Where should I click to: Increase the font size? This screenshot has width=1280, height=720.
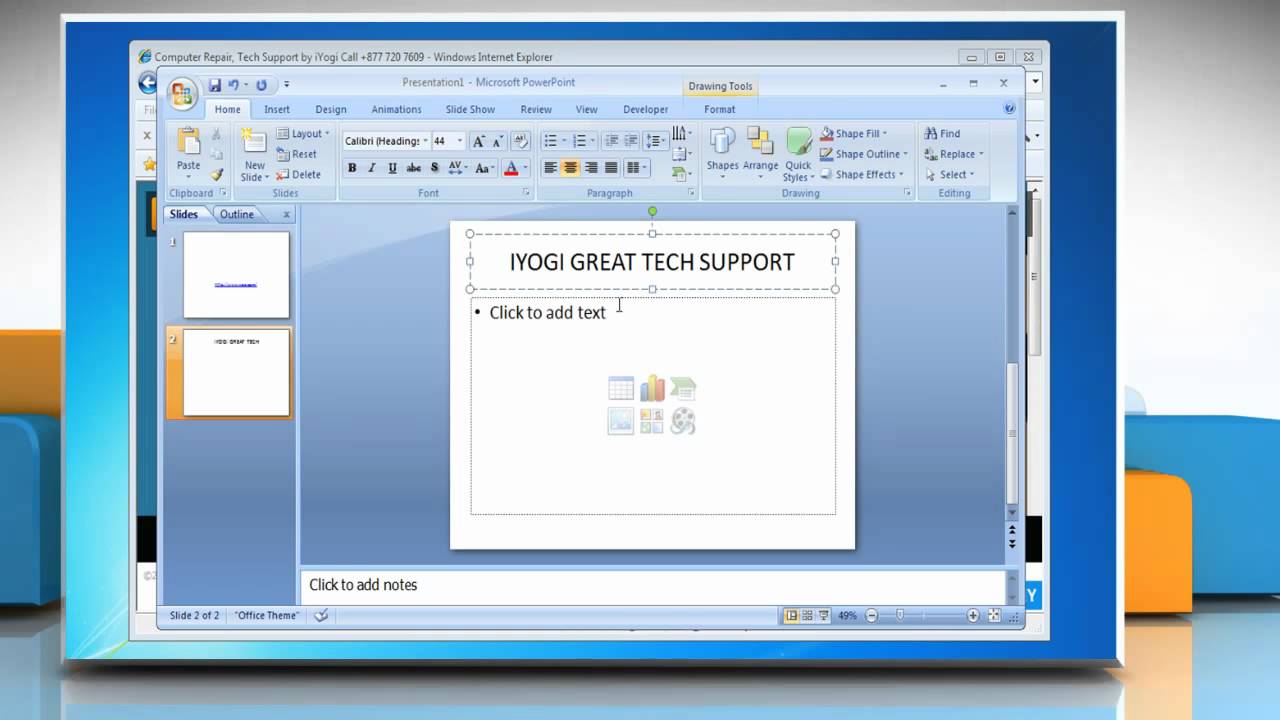tap(479, 141)
